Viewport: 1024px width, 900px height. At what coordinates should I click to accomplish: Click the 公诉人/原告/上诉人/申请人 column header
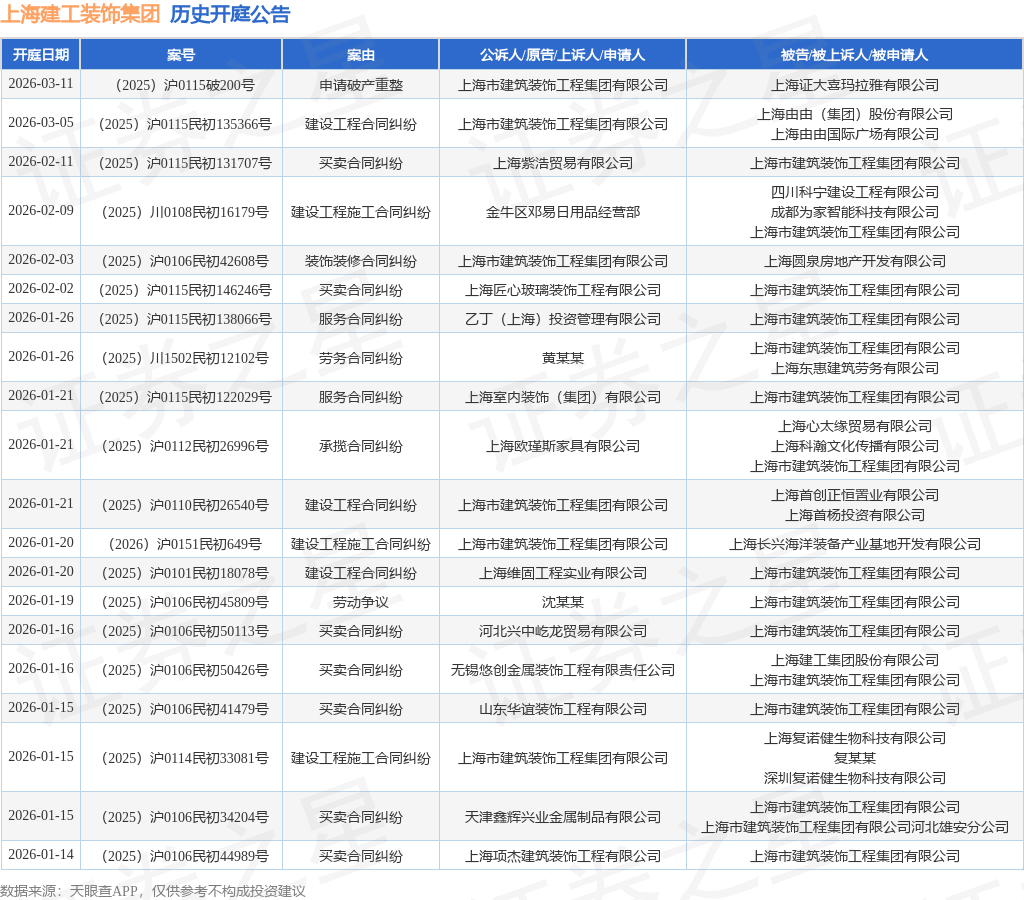[562, 55]
